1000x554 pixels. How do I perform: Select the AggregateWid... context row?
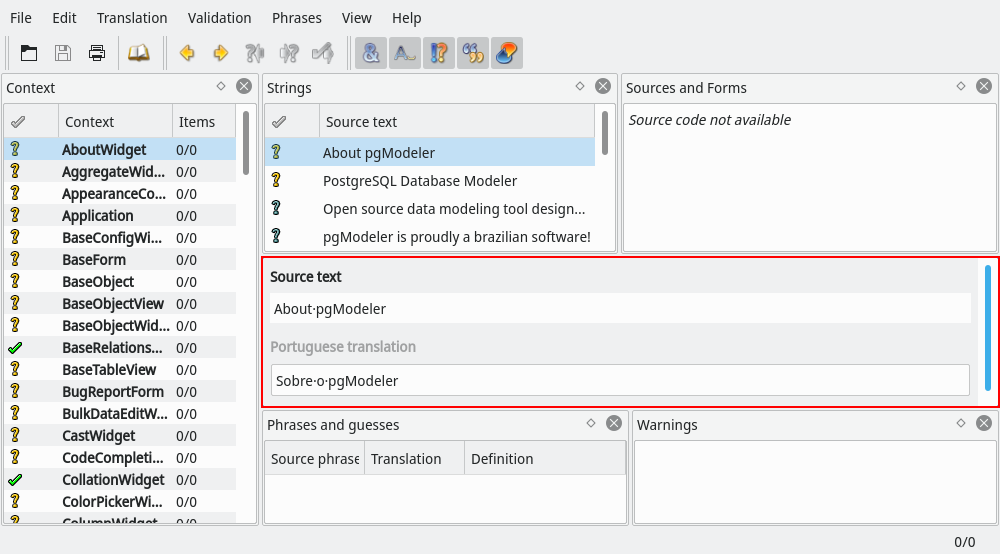pos(120,171)
